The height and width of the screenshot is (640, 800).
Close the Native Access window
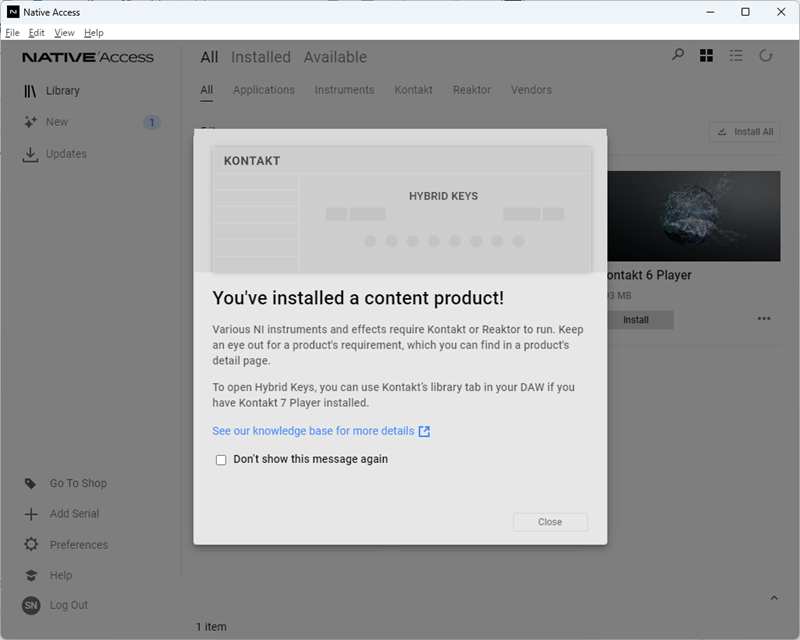[781, 12]
